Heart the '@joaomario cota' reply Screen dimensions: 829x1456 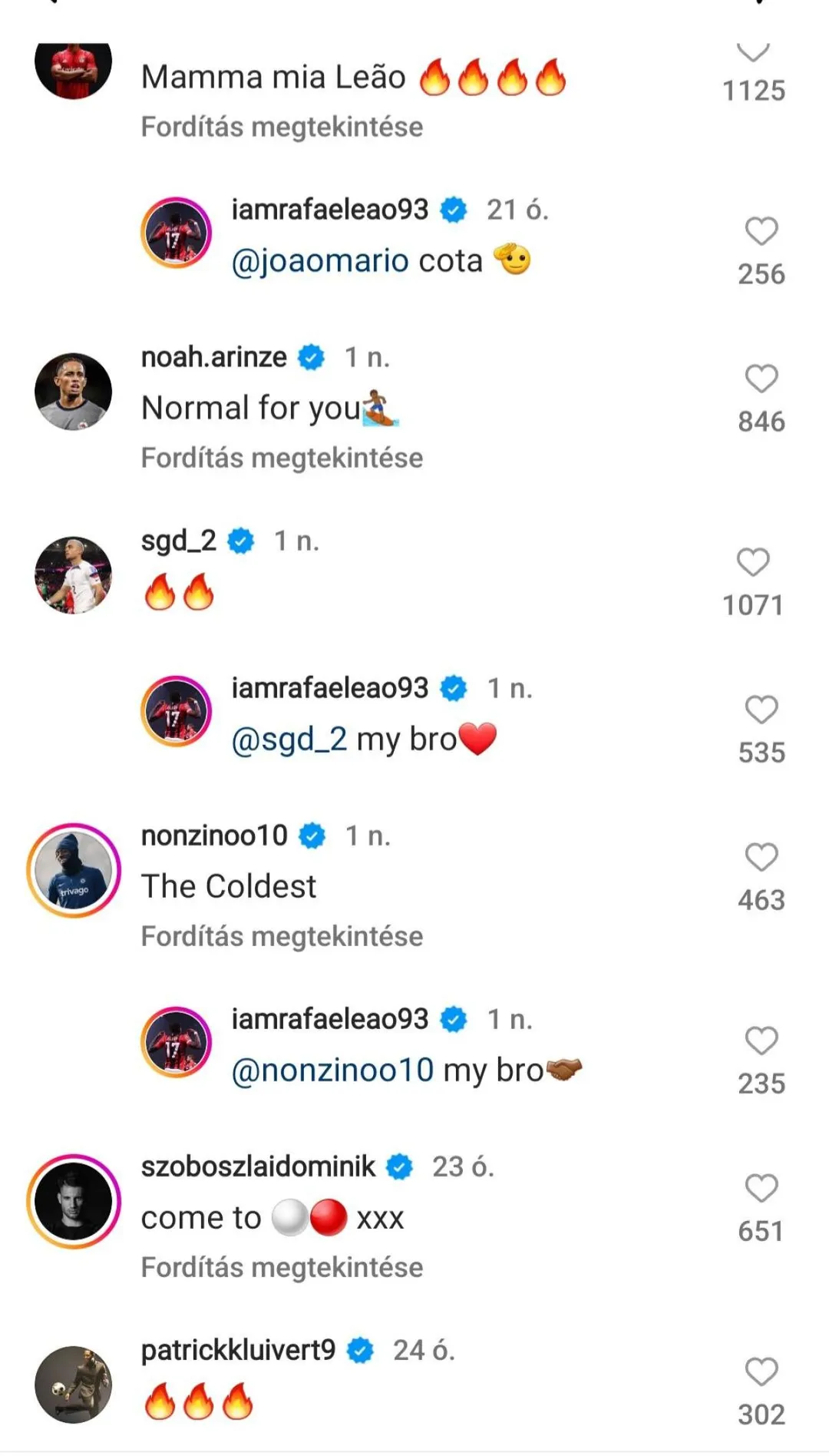(761, 232)
